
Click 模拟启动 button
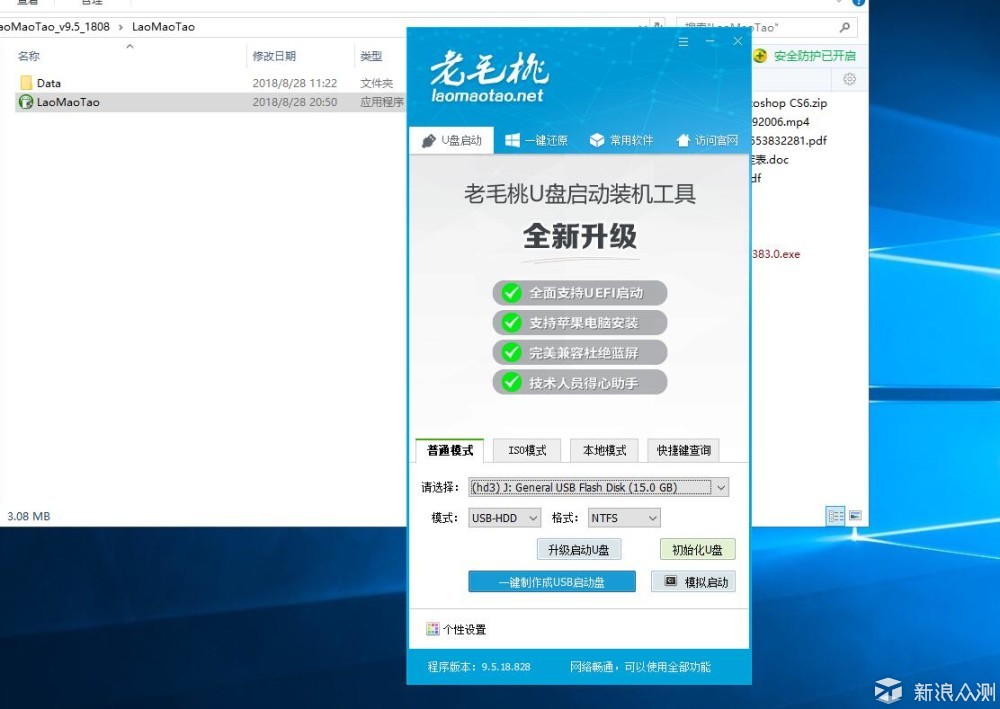[693, 581]
